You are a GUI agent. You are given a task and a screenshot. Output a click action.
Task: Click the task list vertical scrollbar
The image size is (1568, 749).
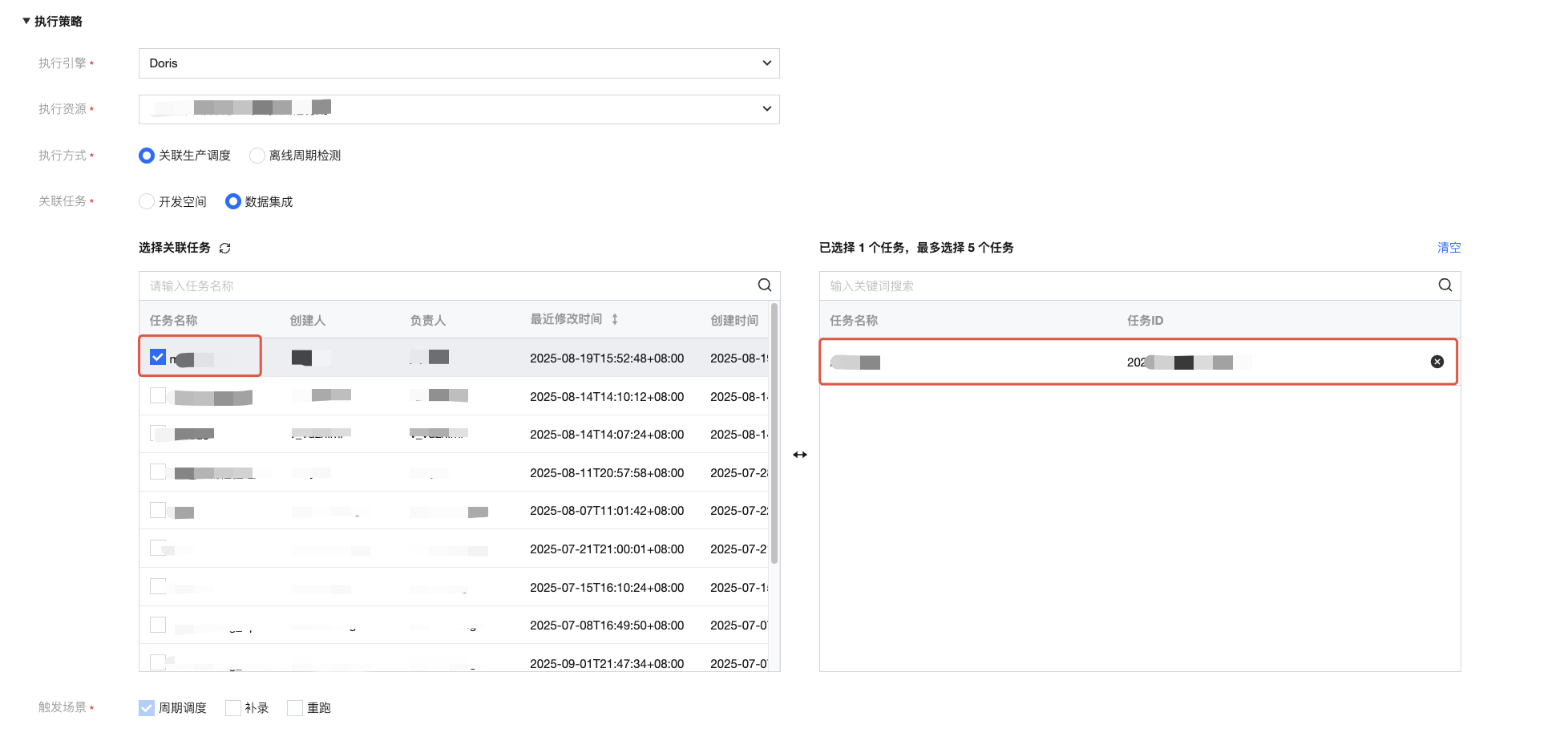(x=774, y=433)
